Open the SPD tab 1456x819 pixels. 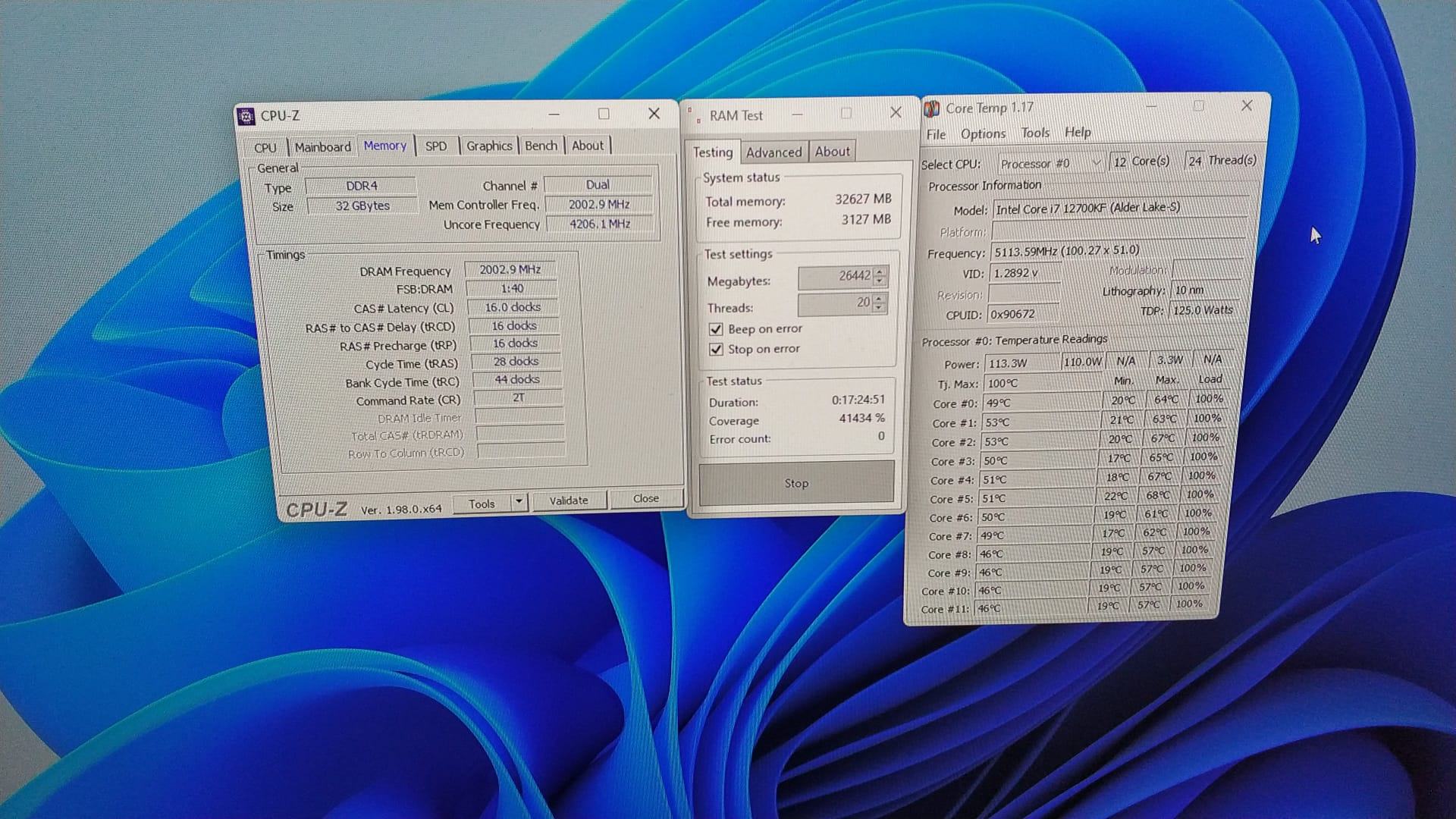(436, 146)
